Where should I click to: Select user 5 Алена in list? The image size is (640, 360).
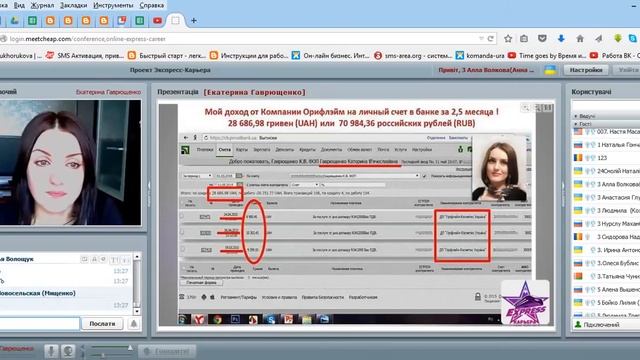coord(607,289)
